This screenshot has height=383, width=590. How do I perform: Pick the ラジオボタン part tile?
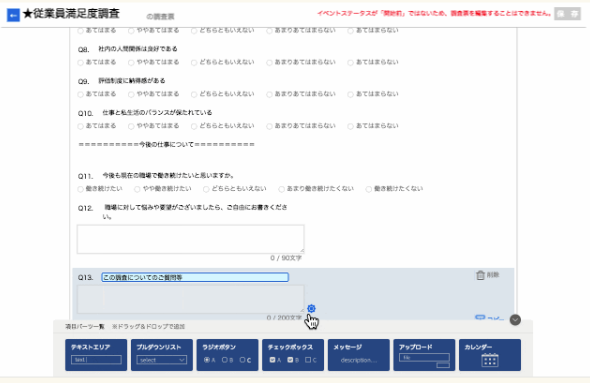point(227,355)
